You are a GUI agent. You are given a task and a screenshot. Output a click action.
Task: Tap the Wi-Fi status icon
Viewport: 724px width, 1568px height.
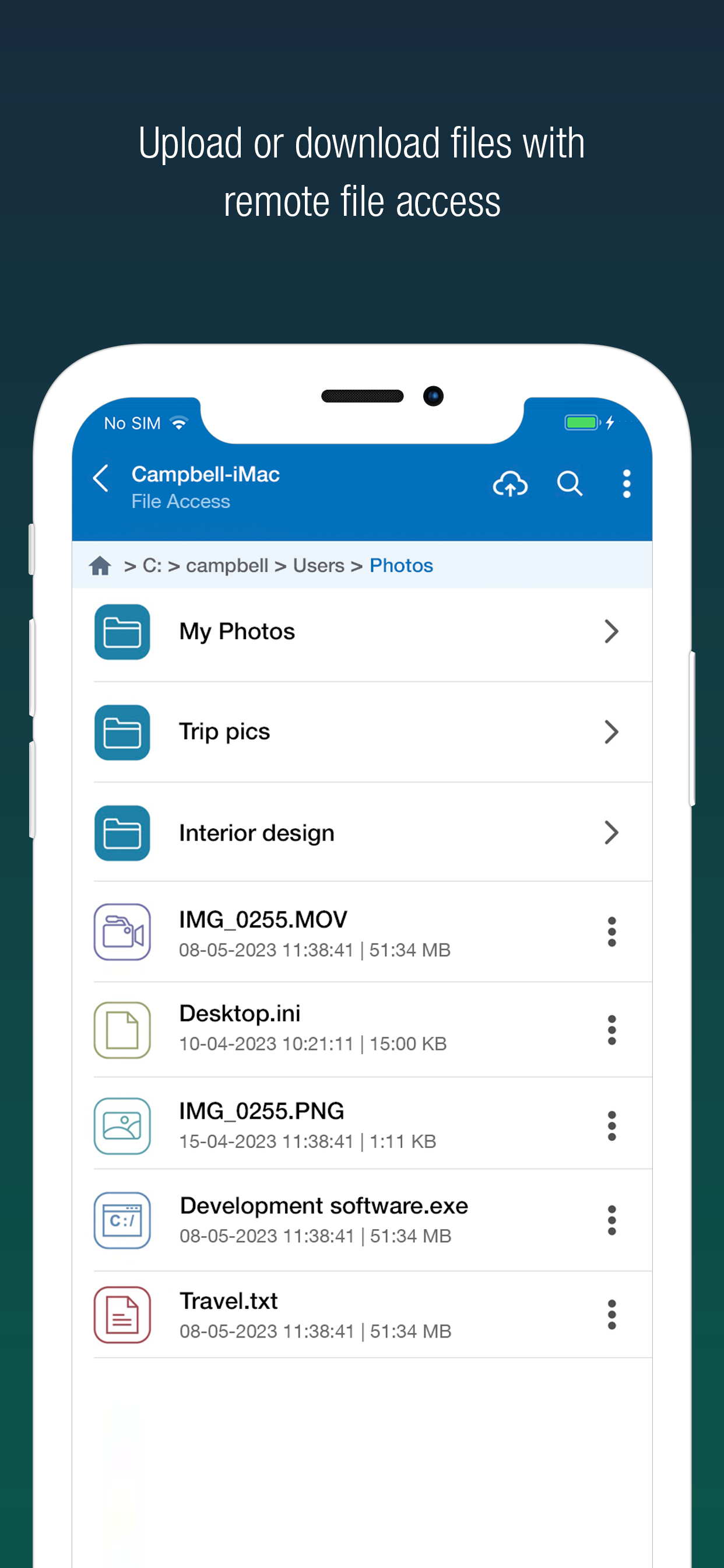click(x=179, y=422)
